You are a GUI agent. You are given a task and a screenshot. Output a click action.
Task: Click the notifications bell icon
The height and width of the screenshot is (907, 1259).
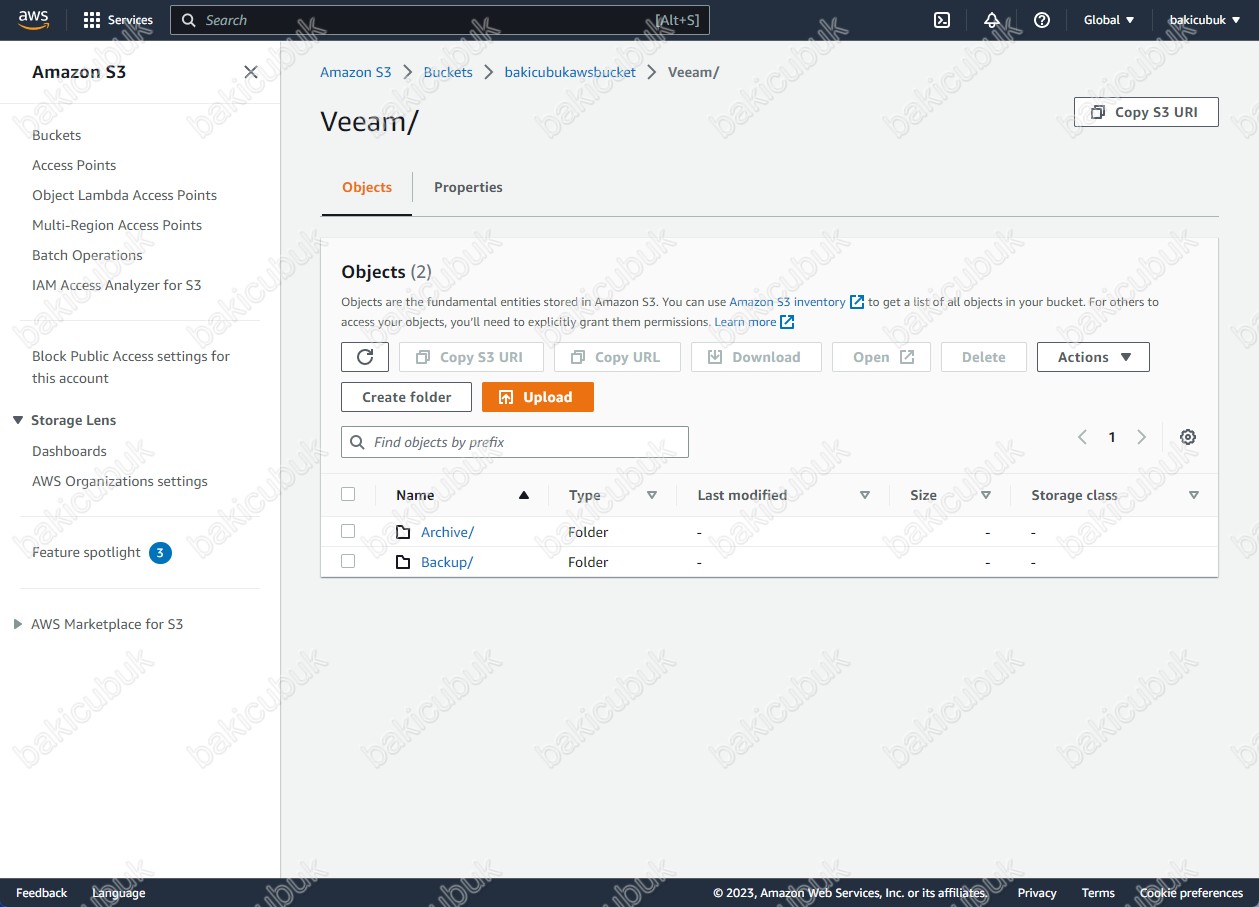(x=991, y=20)
